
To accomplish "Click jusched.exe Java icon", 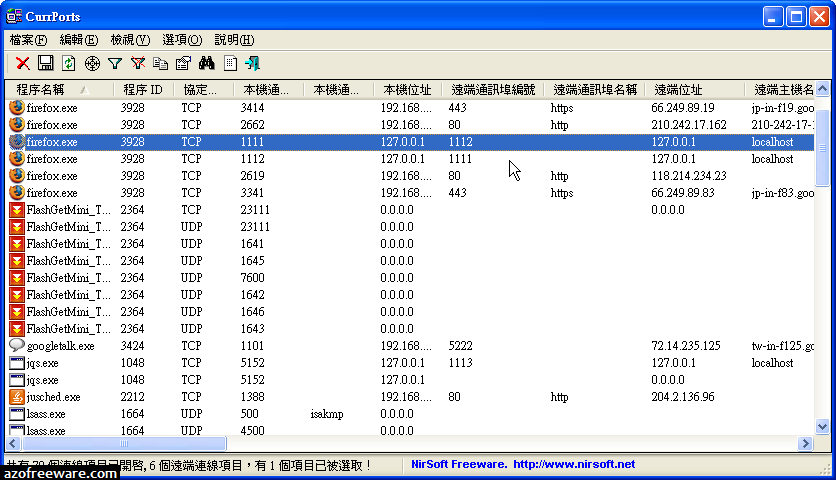I will click(x=17, y=397).
